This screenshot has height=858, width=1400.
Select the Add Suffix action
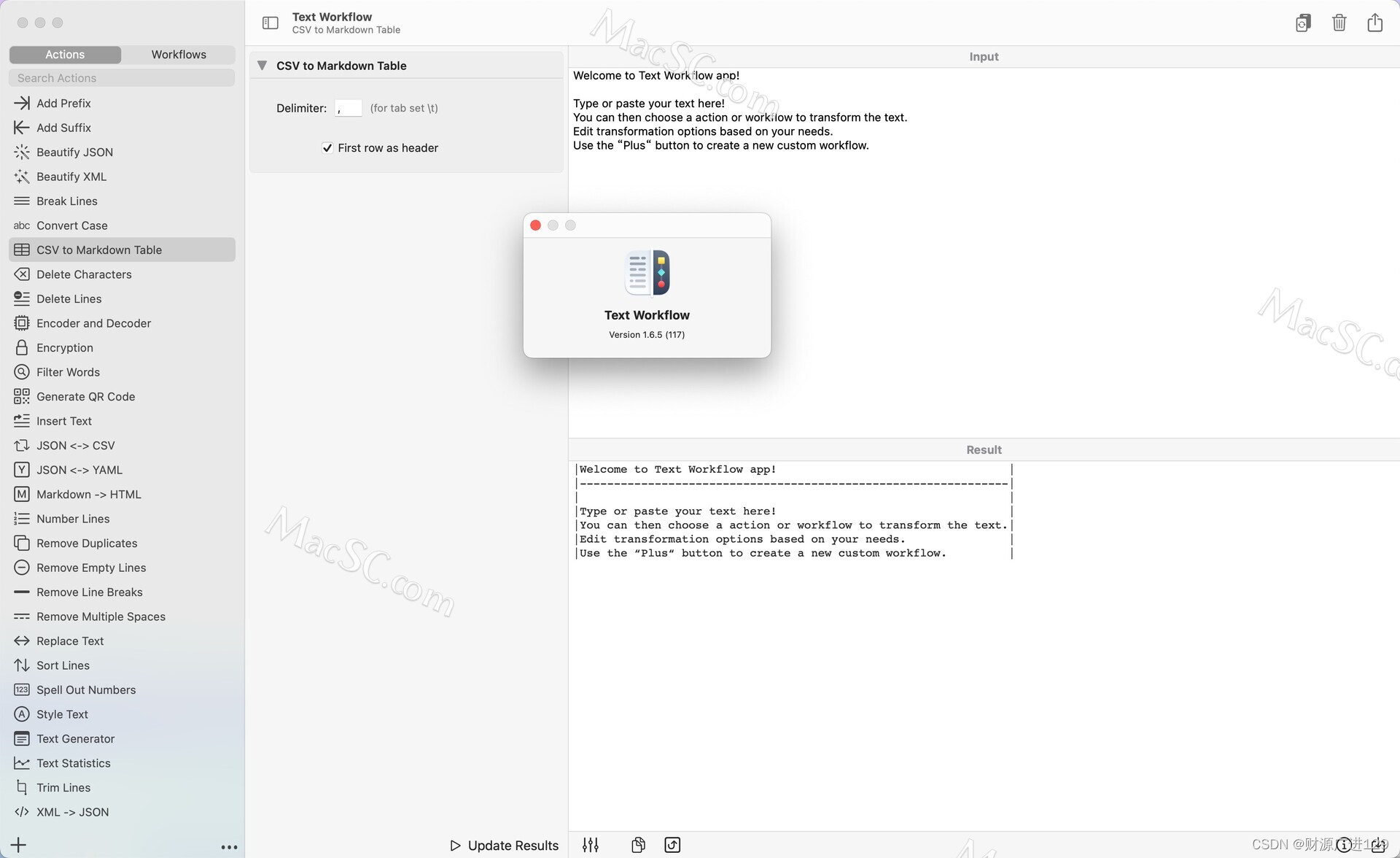point(122,128)
